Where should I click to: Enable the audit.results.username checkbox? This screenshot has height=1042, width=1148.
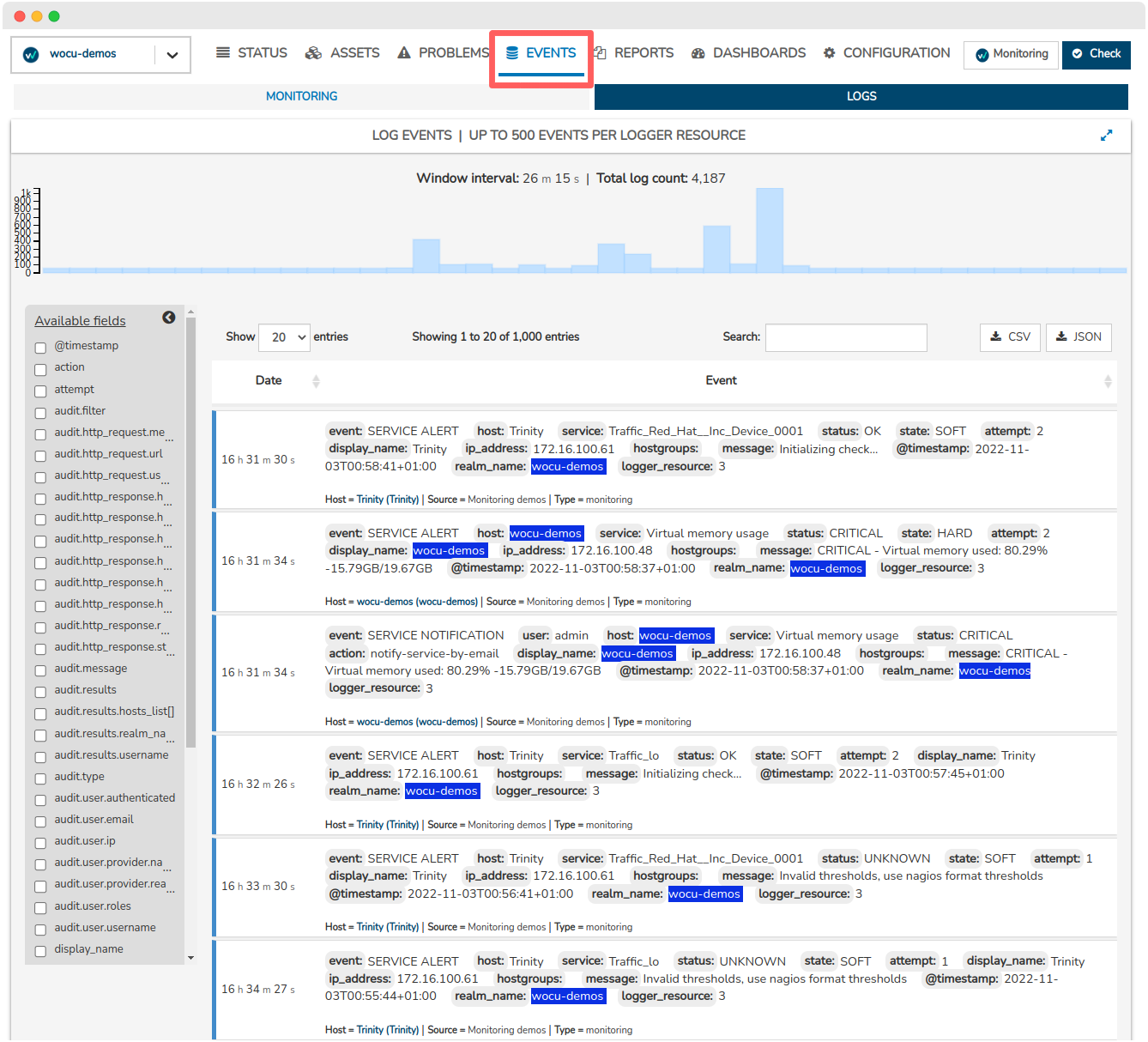[x=40, y=757]
